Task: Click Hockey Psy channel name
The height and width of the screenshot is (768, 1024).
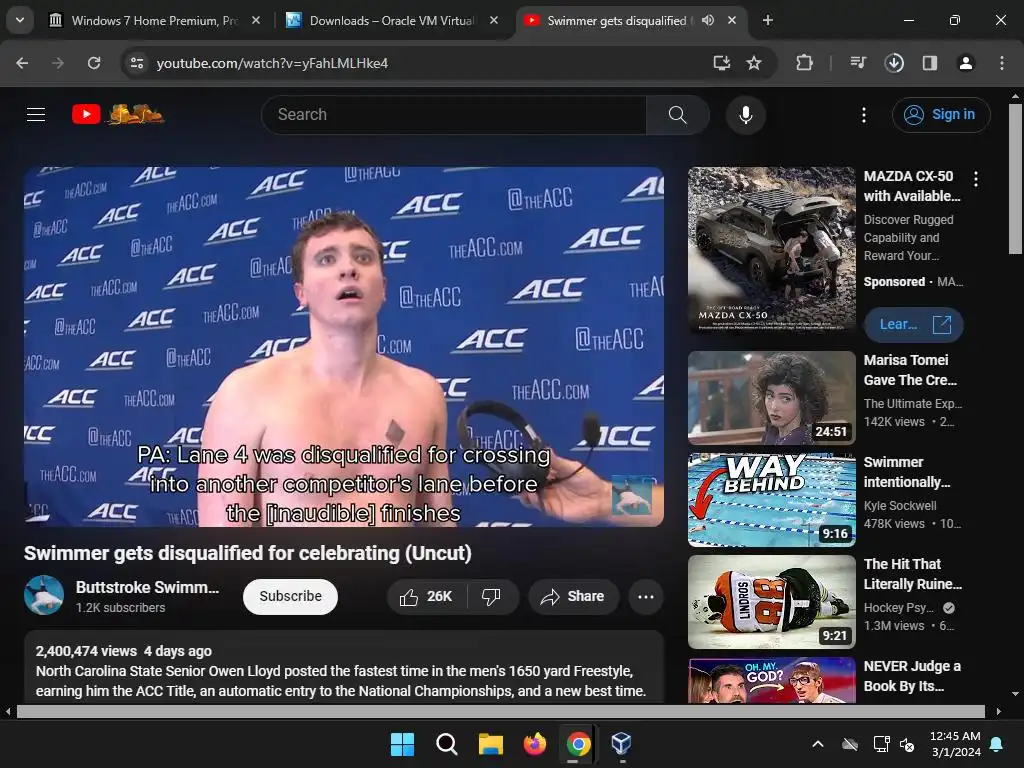Action: point(899,608)
